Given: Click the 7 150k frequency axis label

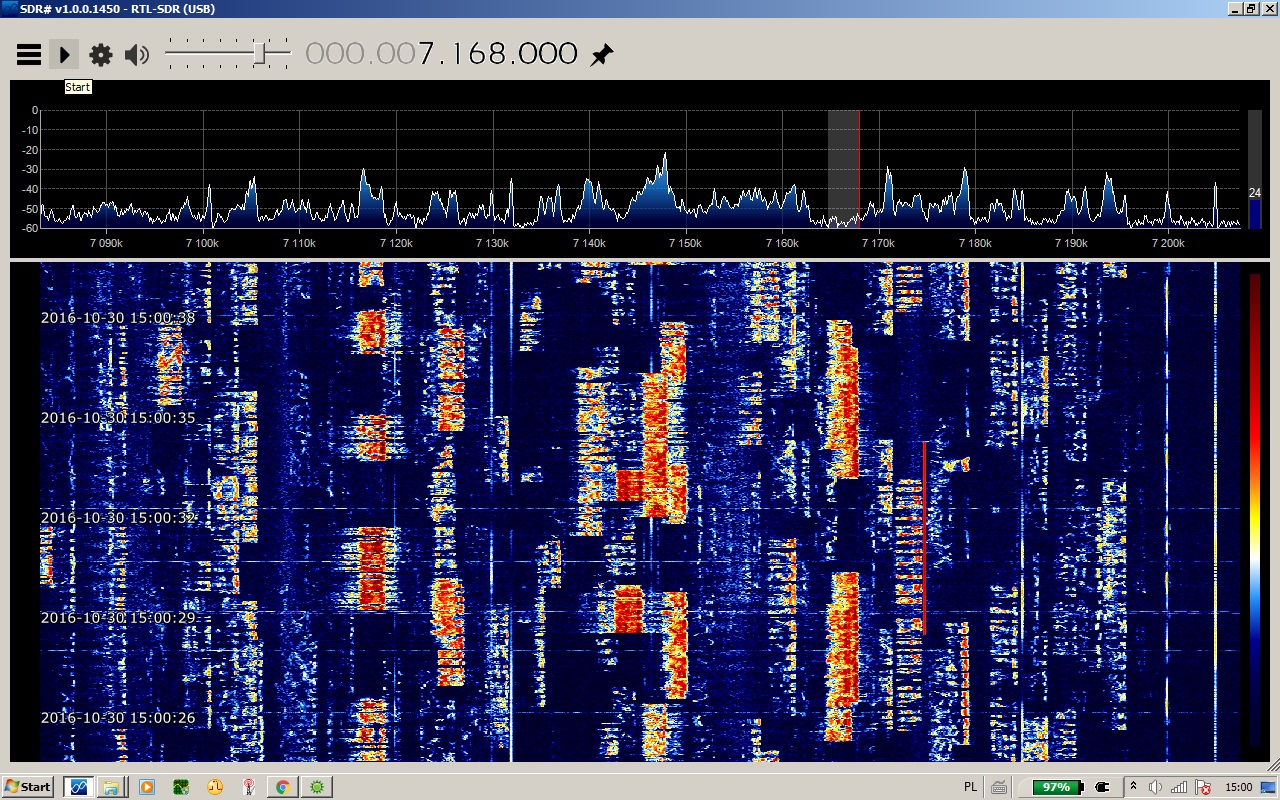Looking at the screenshot, I should coord(686,243).
